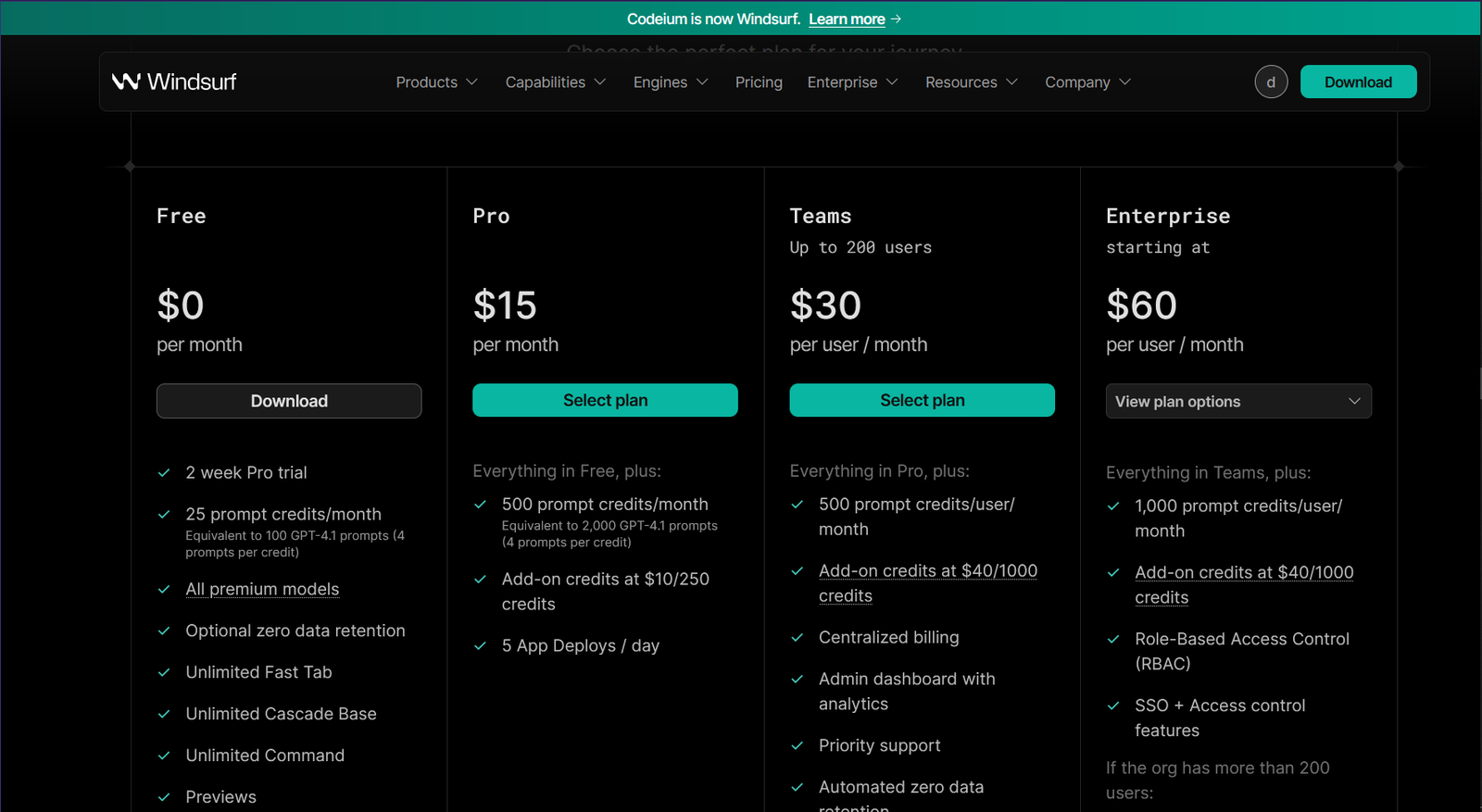
Task: Expand the Engines menu chevron
Action: pyautogui.click(x=702, y=82)
